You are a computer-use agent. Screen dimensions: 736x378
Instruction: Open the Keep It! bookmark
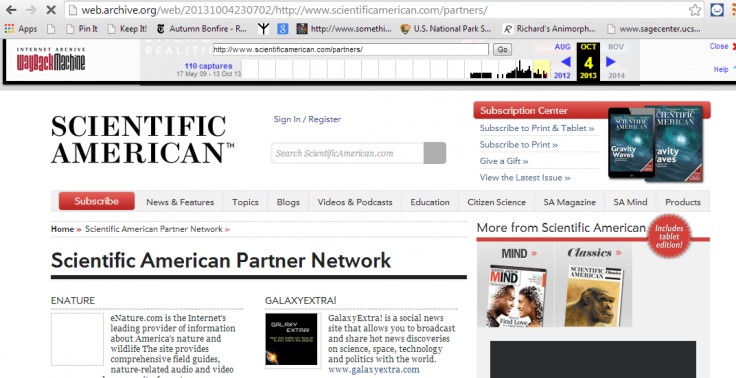coord(127,29)
